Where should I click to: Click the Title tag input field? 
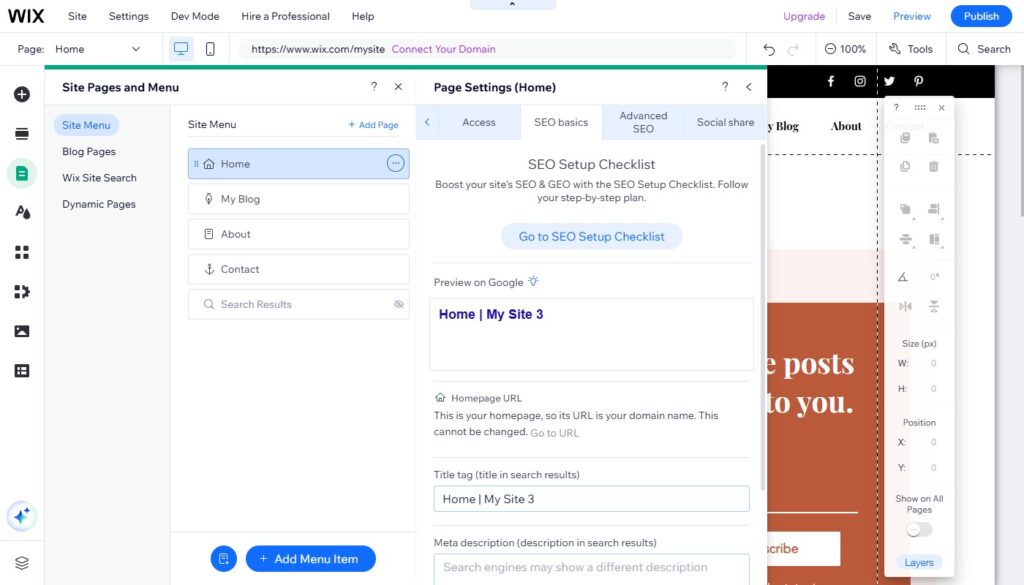592,499
